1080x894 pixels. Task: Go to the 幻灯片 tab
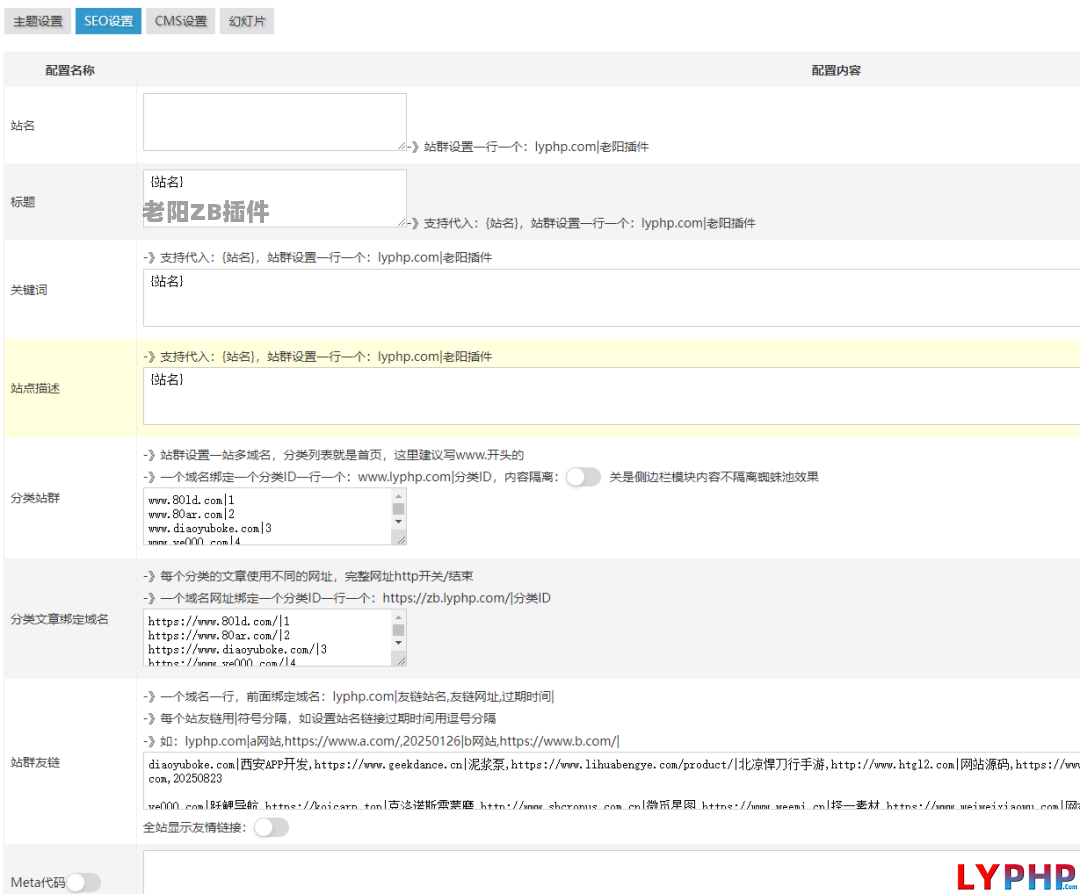(x=247, y=21)
